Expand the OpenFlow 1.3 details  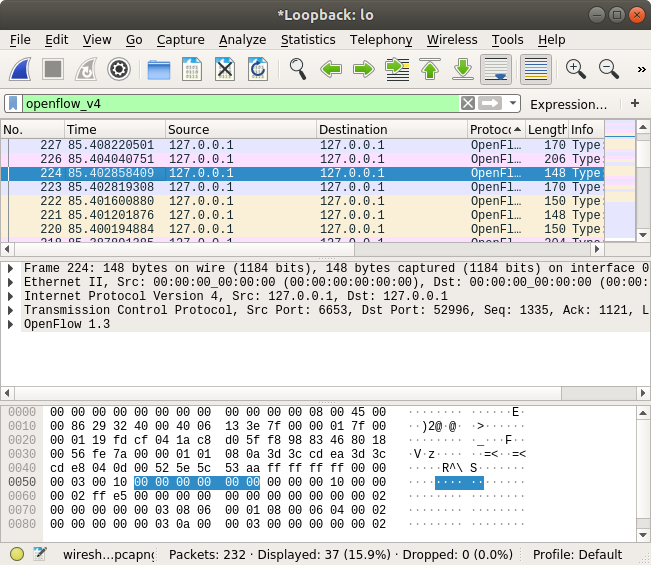coord(11,324)
